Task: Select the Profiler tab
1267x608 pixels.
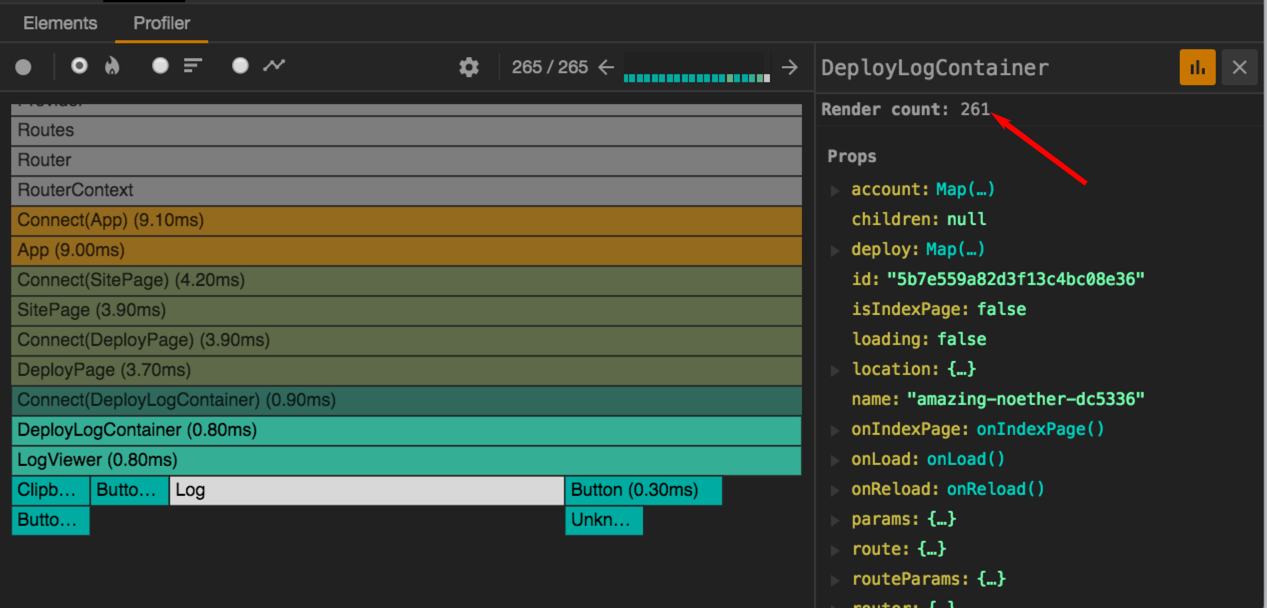Action: (x=161, y=22)
